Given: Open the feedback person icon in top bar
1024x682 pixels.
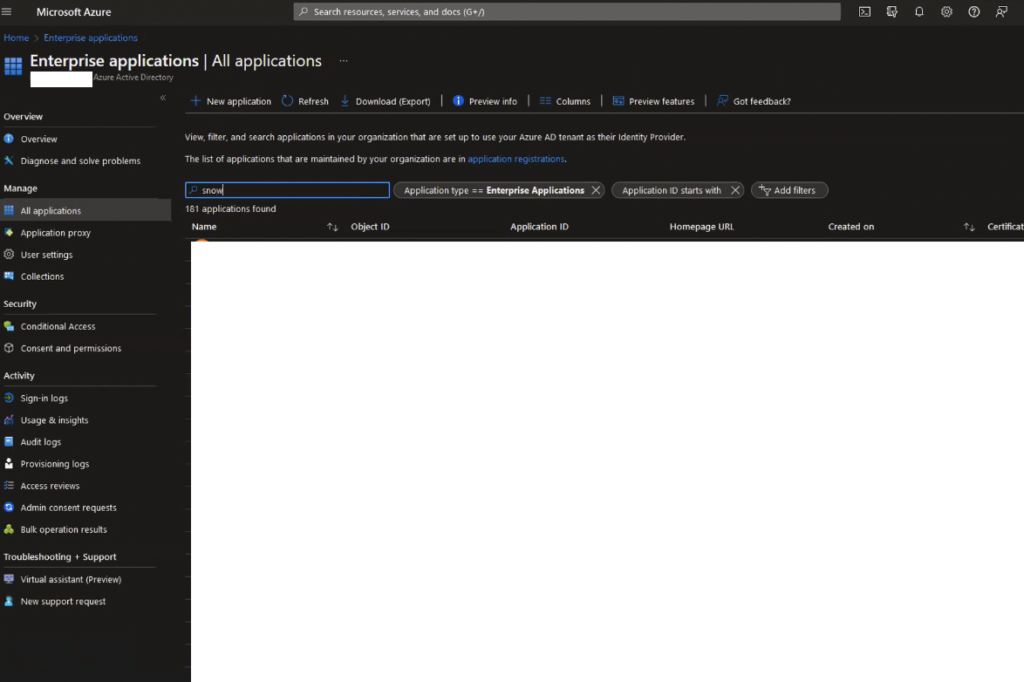Looking at the screenshot, I should (x=1001, y=11).
